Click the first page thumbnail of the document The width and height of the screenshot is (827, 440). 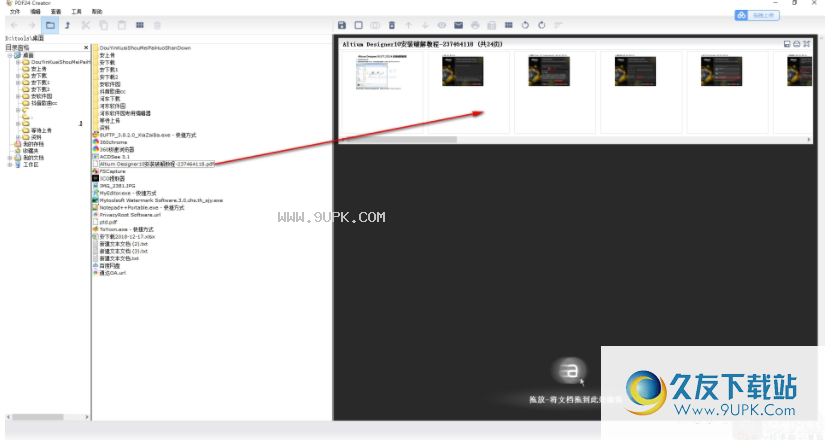pyautogui.click(x=382, y=92)
